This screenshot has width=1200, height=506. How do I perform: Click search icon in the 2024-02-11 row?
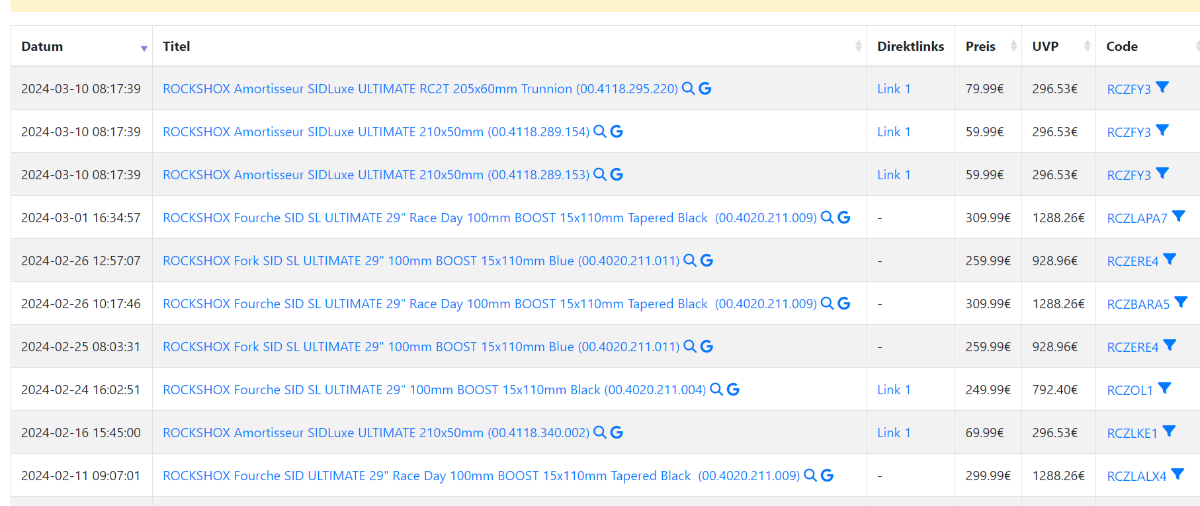tap(810, 475)
